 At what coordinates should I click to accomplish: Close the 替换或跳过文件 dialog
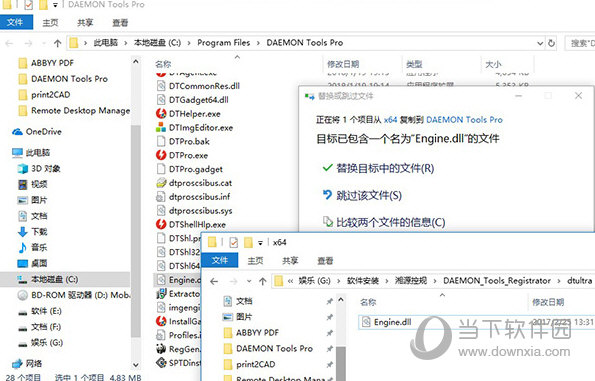click(x=578, y=96)
